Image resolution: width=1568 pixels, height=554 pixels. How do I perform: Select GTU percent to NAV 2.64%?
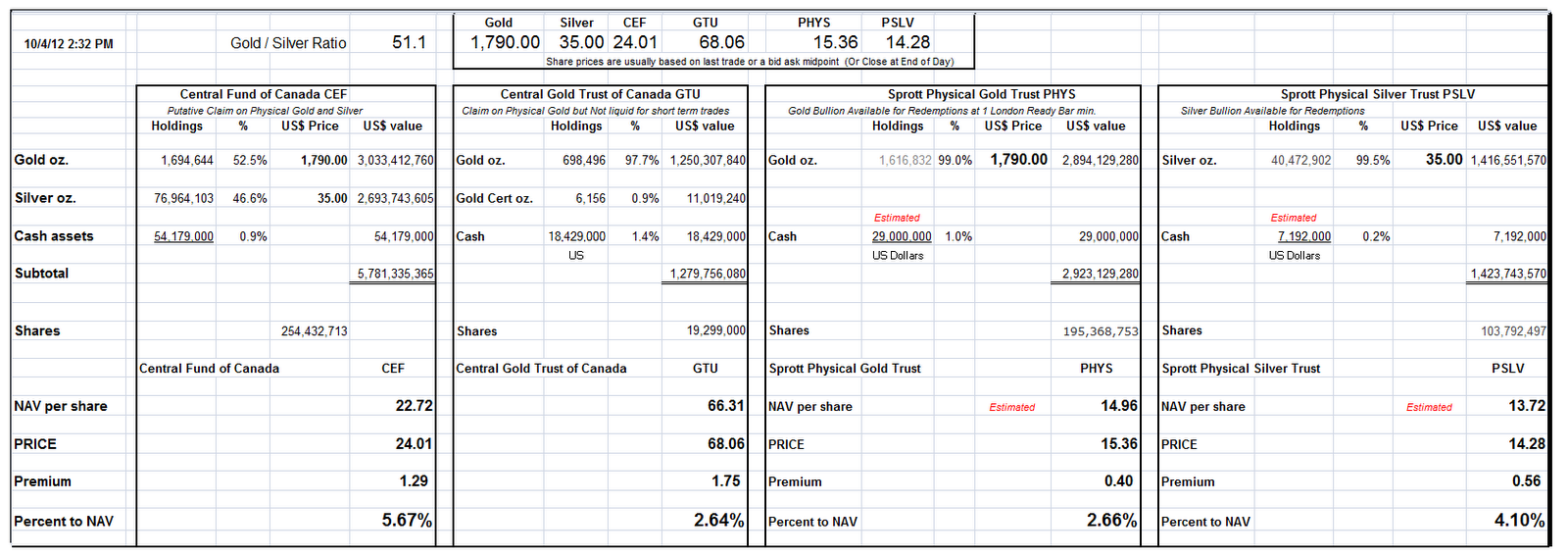click(x=718, y=521)
